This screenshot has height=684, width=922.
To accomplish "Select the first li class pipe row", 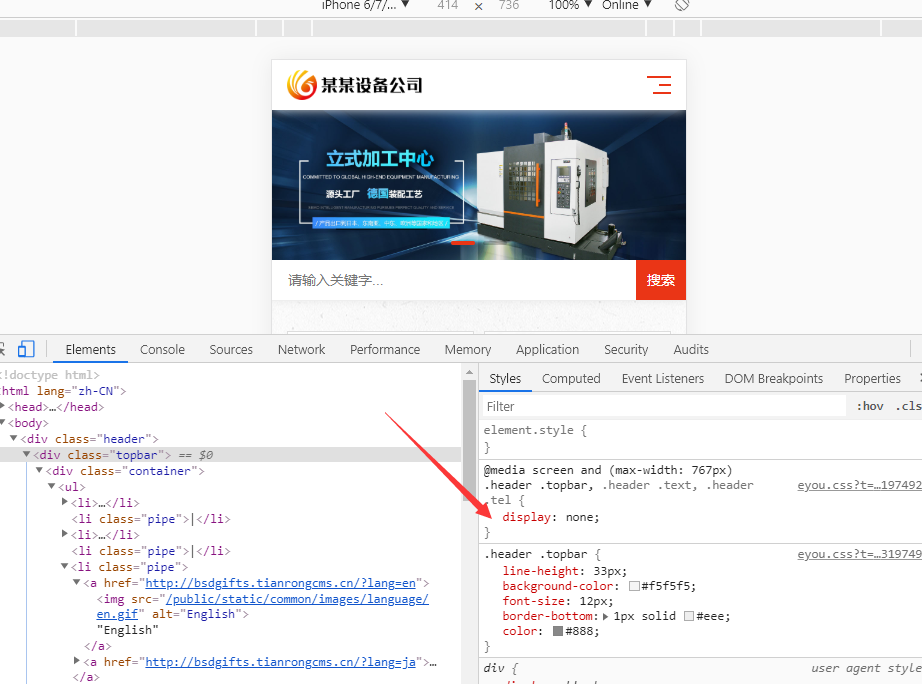I will 151,519.
